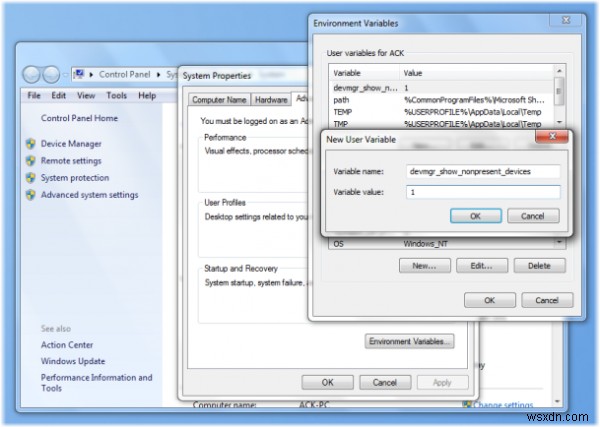
Task: Open Action Center link
Action: 67,345
